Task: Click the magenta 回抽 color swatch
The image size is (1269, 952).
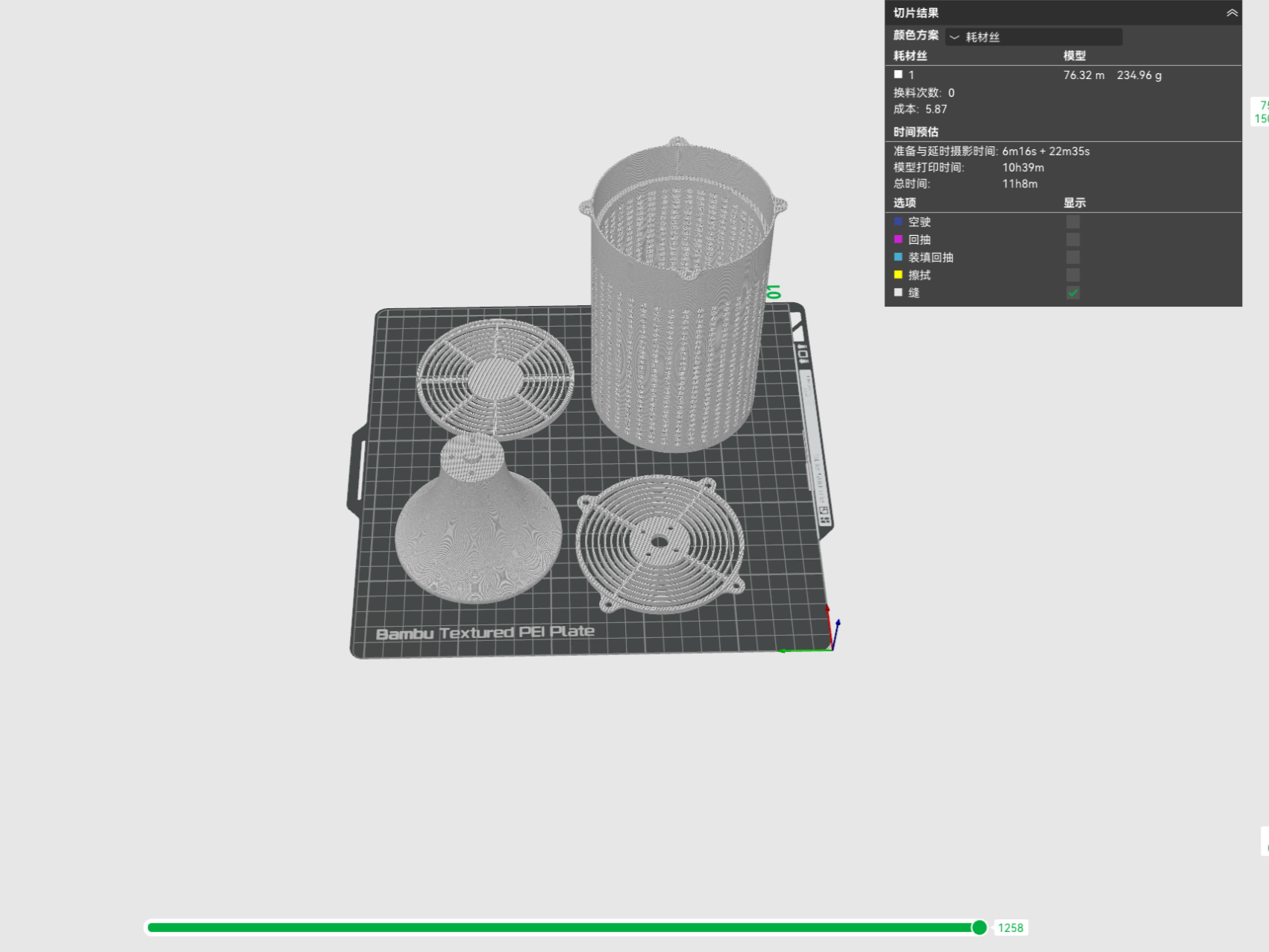Action: pyautogui.click(x=898, y=239)
